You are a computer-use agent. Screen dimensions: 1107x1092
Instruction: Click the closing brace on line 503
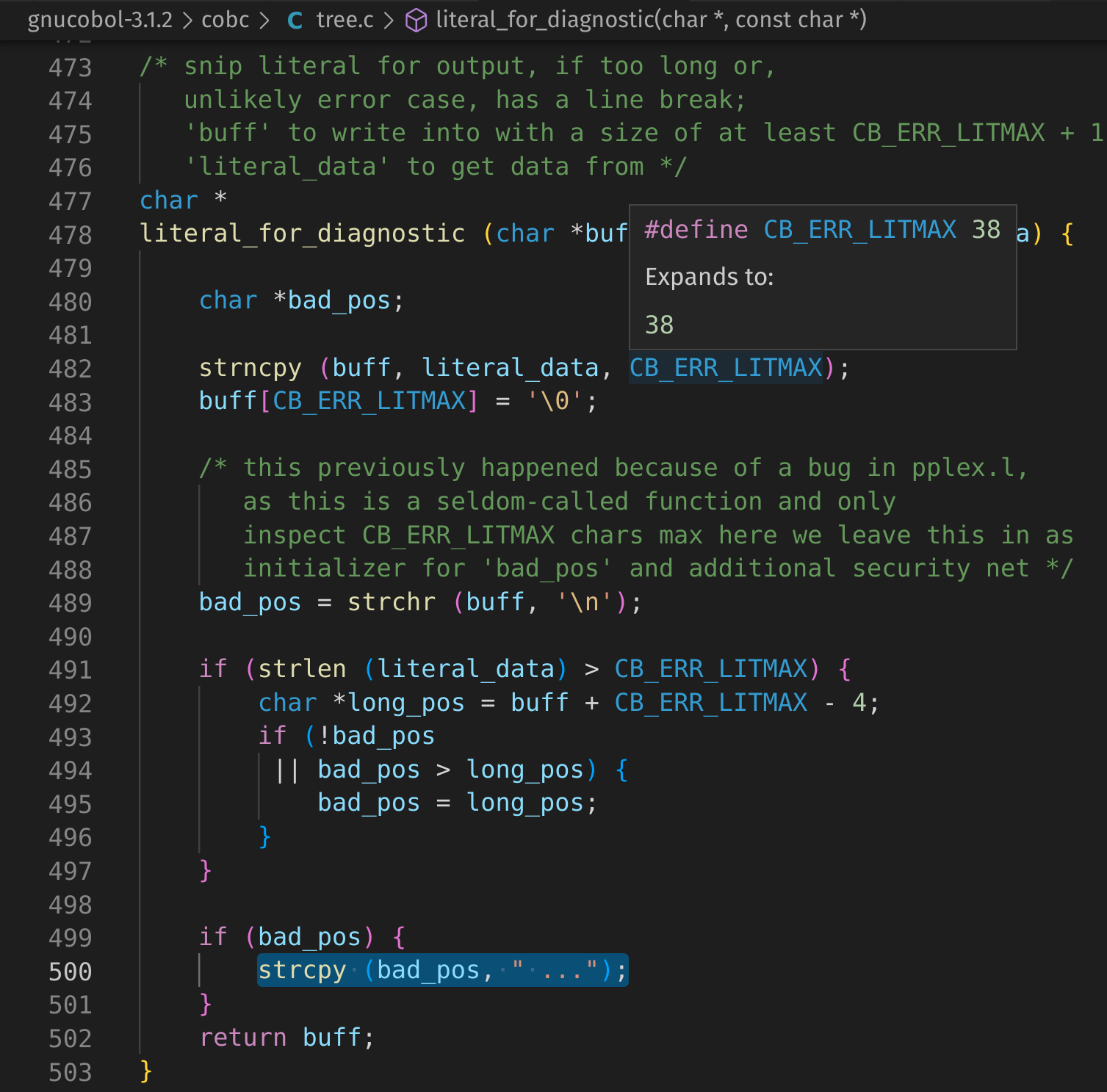point(145,1071)
